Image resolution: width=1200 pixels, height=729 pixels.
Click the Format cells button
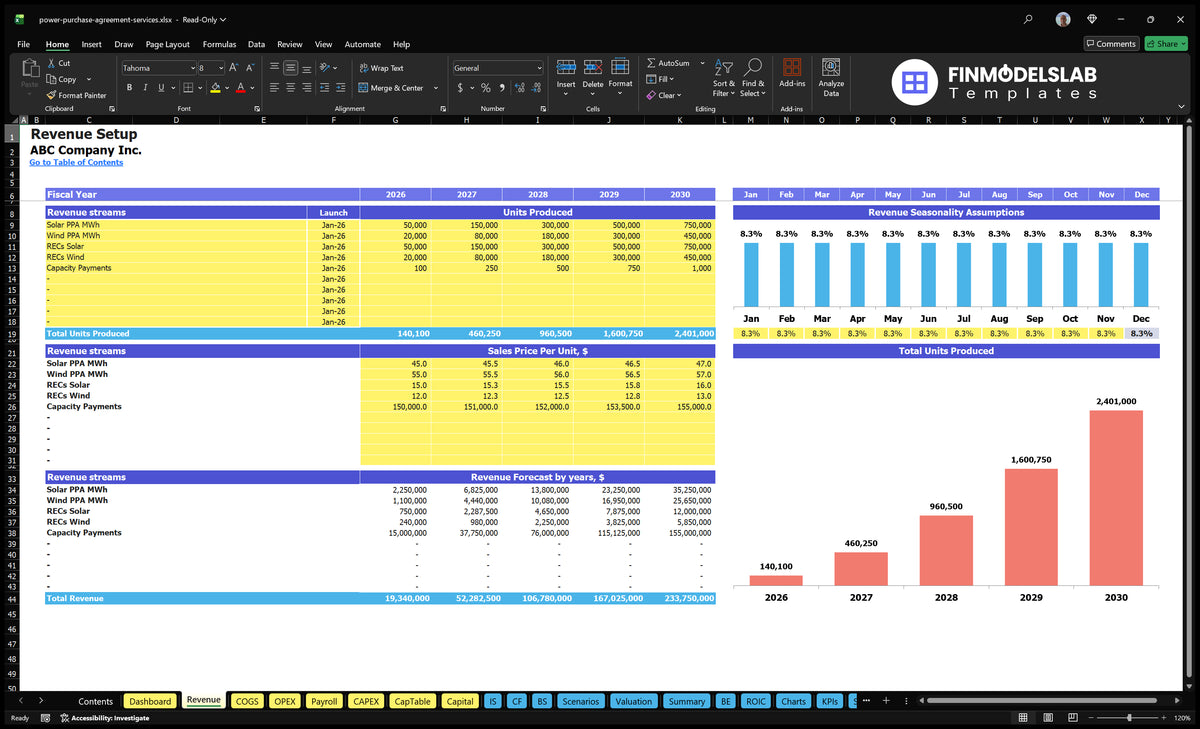620,75
